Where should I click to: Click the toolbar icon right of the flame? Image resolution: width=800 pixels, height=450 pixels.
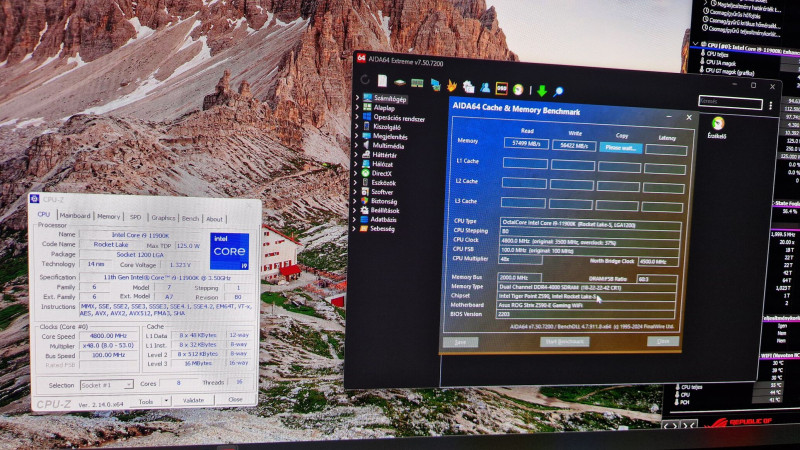click(x=468, y=87)
